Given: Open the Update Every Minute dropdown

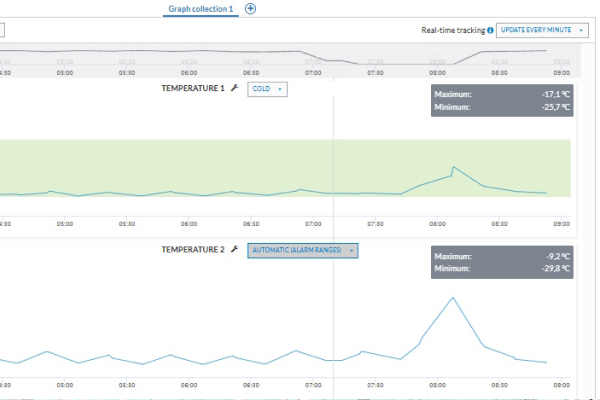Looking at the screenshot, I should pos(541,31).
